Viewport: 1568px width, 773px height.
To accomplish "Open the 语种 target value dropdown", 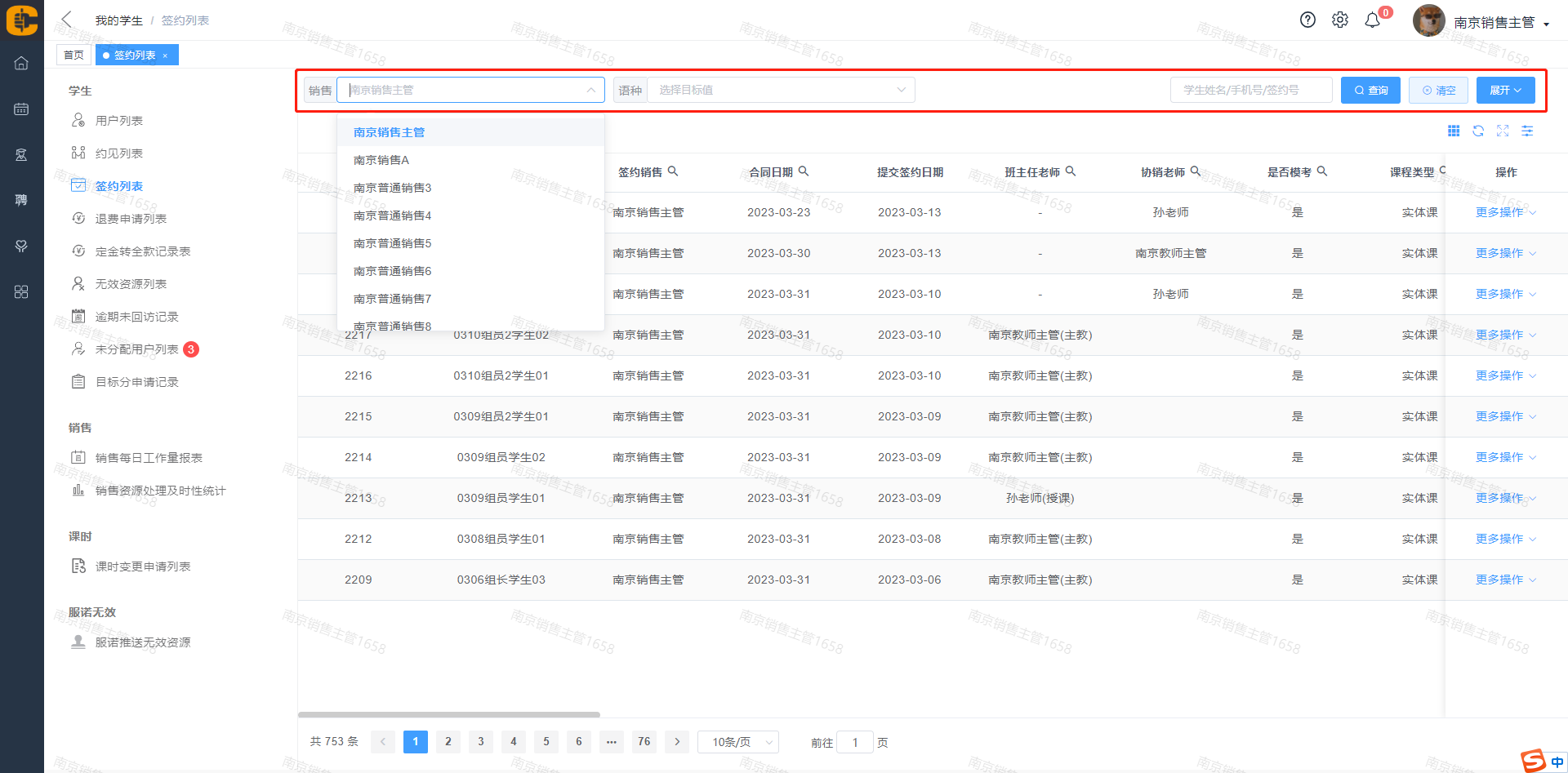I will pyautogui.click(x=780, y=90).
